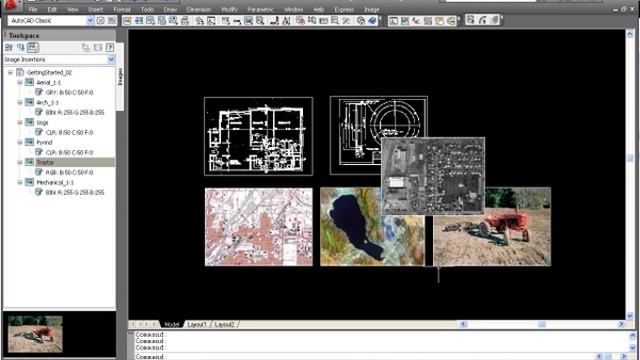The height and width of the screenshot is (360, 640).
Task: Open the Image menu
Action: point(371,9)
